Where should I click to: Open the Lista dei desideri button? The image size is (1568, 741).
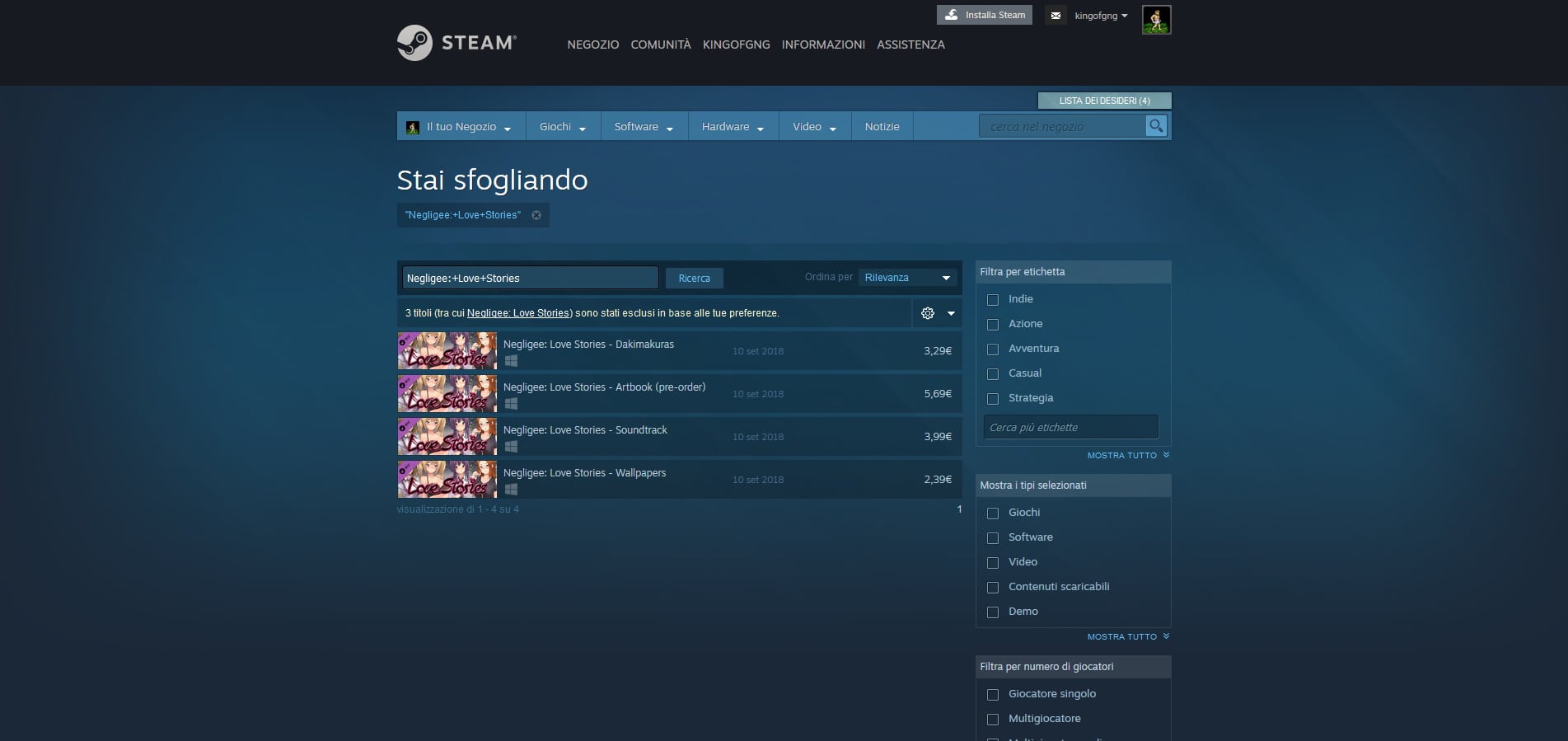[x=1104, y=101]
